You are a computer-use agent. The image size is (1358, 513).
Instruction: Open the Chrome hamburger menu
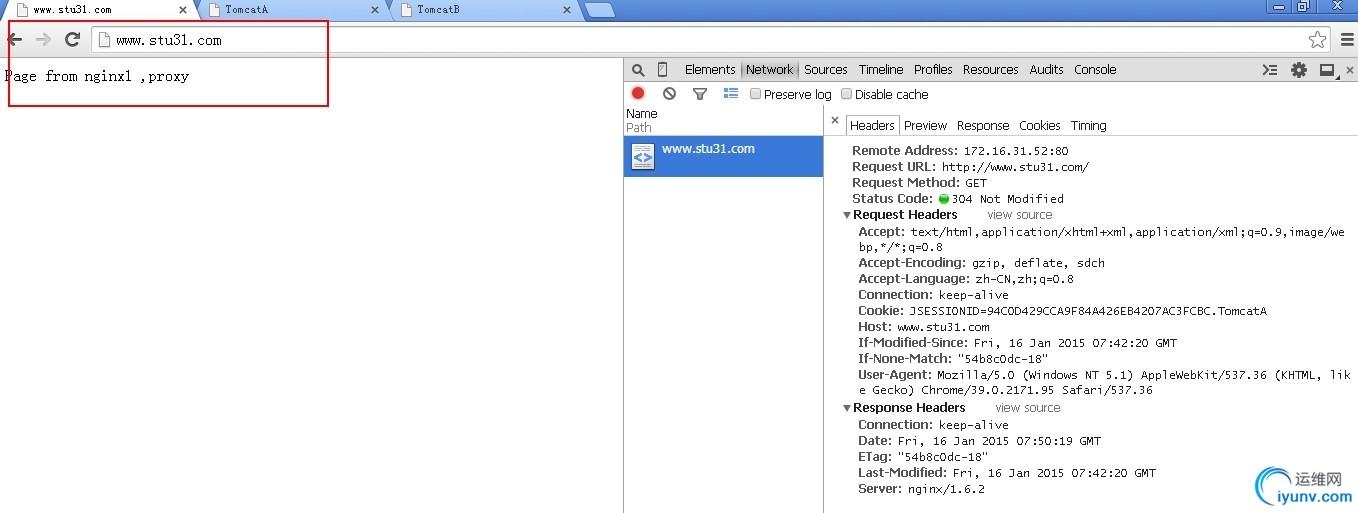1346,40
